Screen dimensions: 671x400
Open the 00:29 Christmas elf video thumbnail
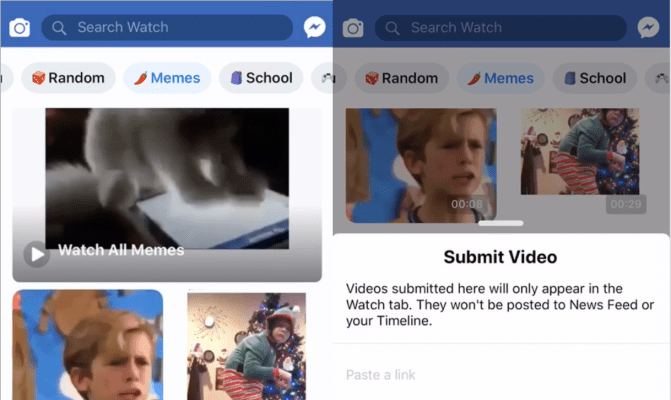(x=580, y=151)
